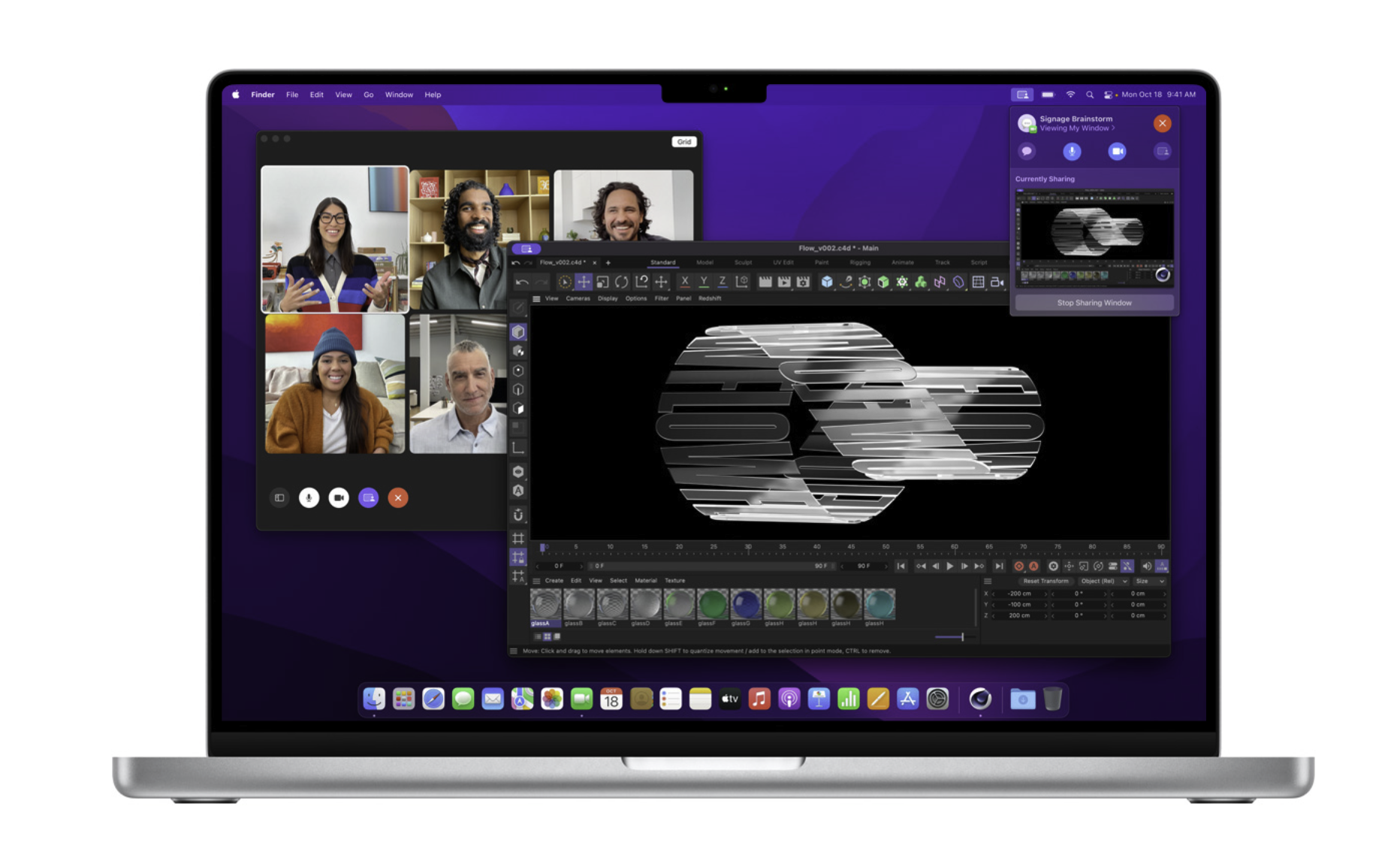This screenshot has width=1400, height=846.
Task: Open Edit Render Settings clapperboard gear icon
Action: tap(803, 282)
